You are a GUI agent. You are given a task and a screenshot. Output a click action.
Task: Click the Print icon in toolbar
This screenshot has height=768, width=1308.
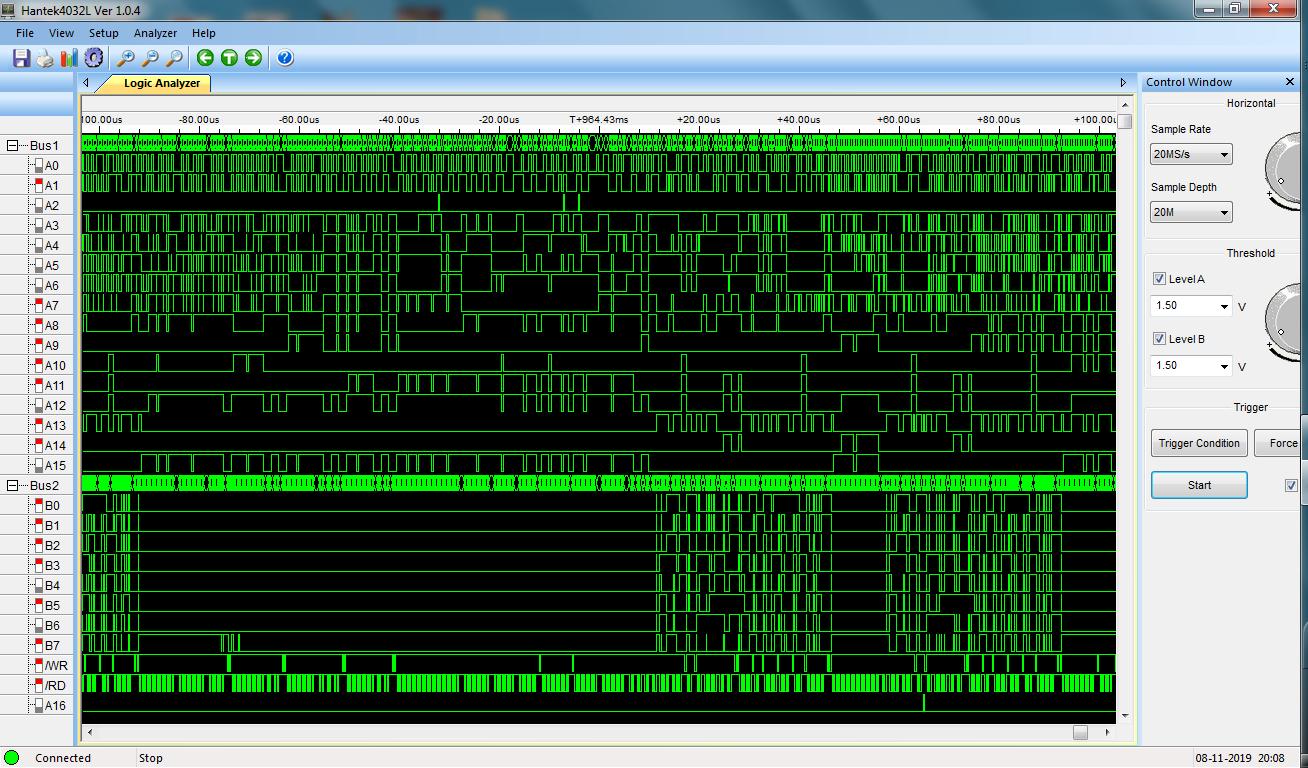[x=45, y=58]
